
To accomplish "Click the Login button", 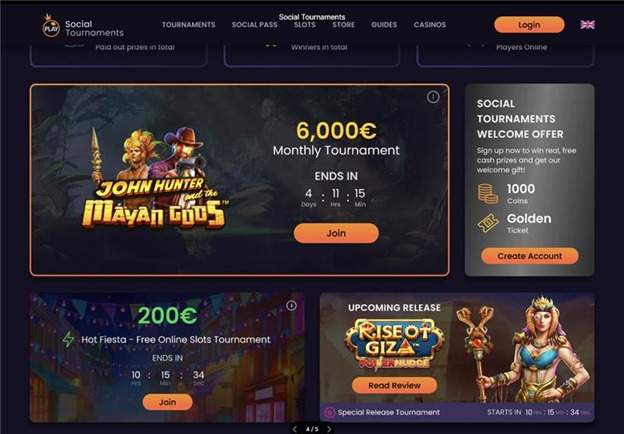I will [x=529, y=25].
